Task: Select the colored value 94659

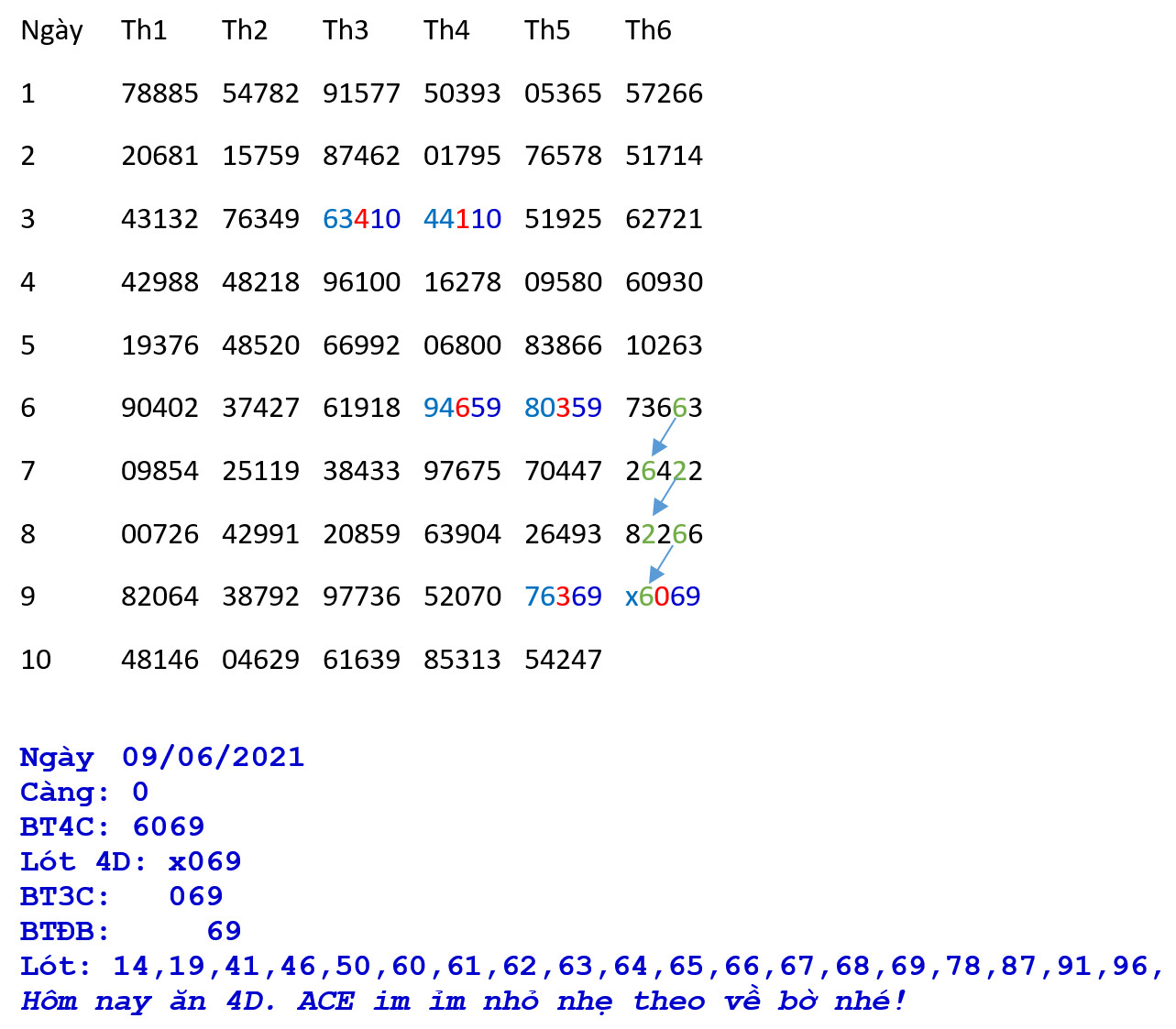Action: [x=462, y=408]
